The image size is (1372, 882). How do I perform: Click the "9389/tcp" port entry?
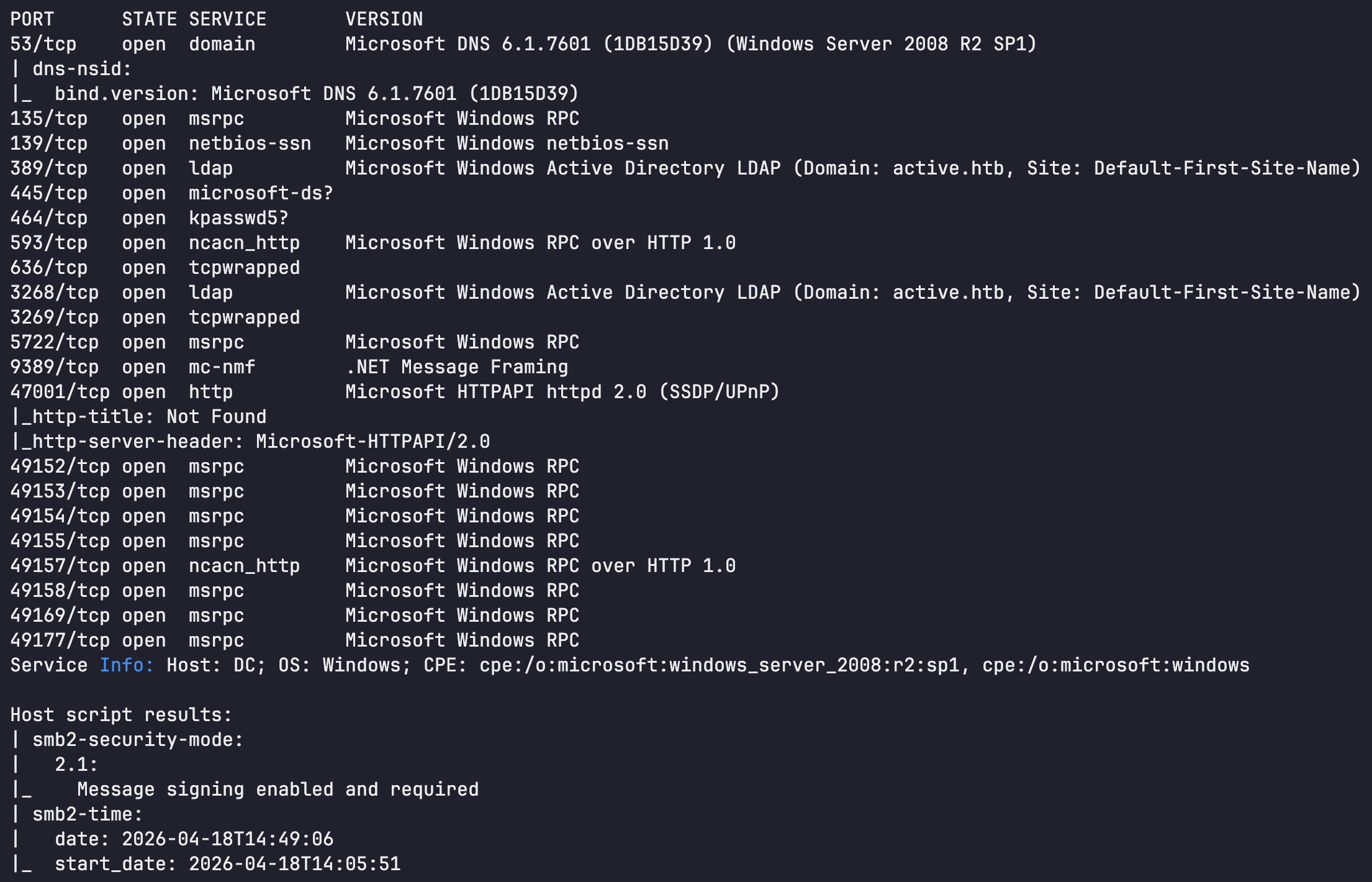(55, 367)
